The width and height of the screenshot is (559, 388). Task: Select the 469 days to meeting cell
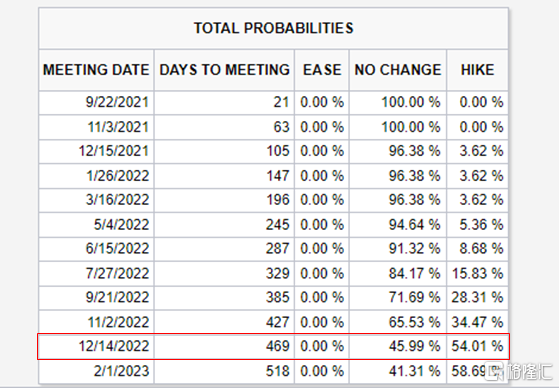(x=224, y=346)
